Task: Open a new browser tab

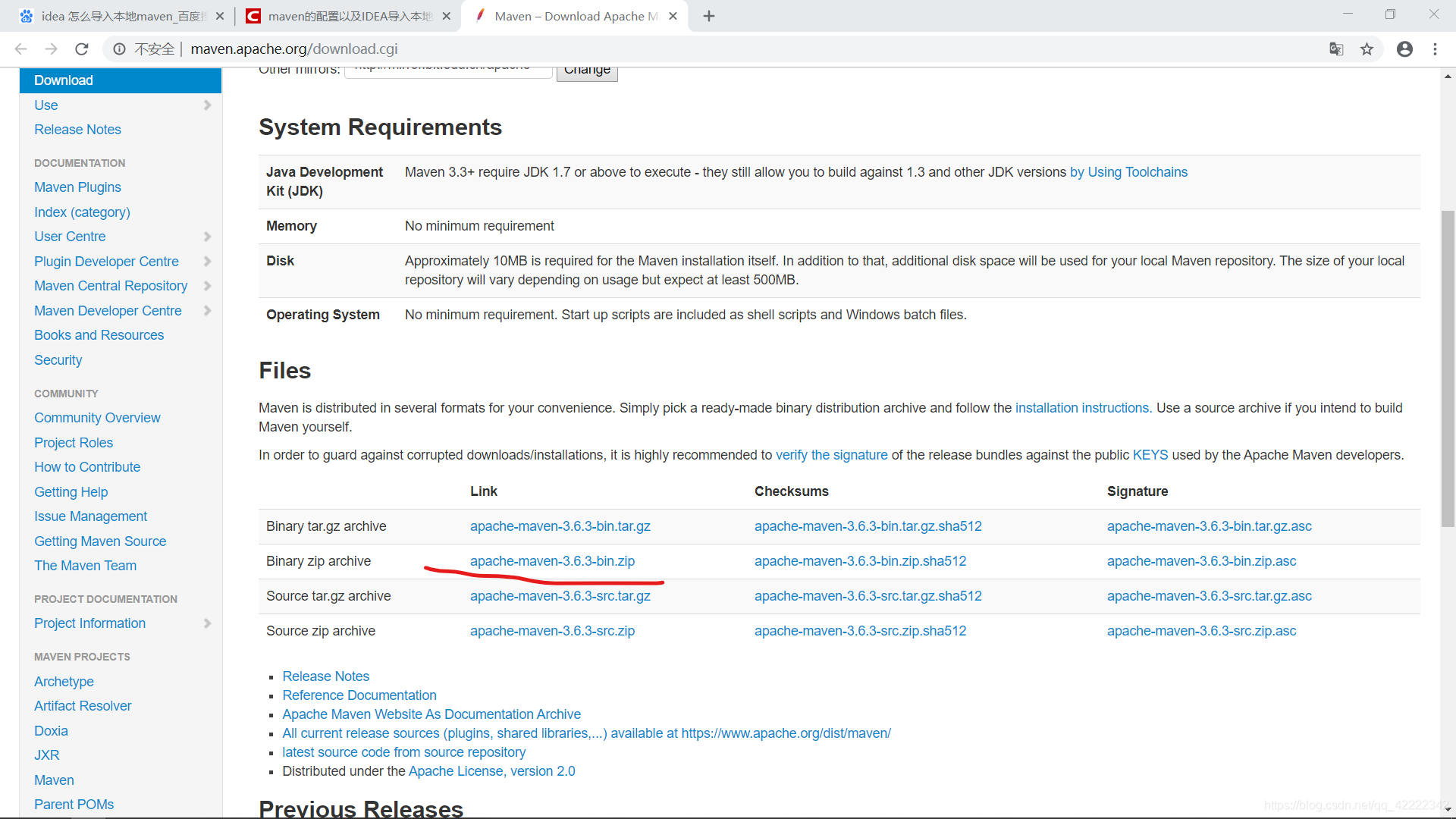Action: [x=709, y=16]
